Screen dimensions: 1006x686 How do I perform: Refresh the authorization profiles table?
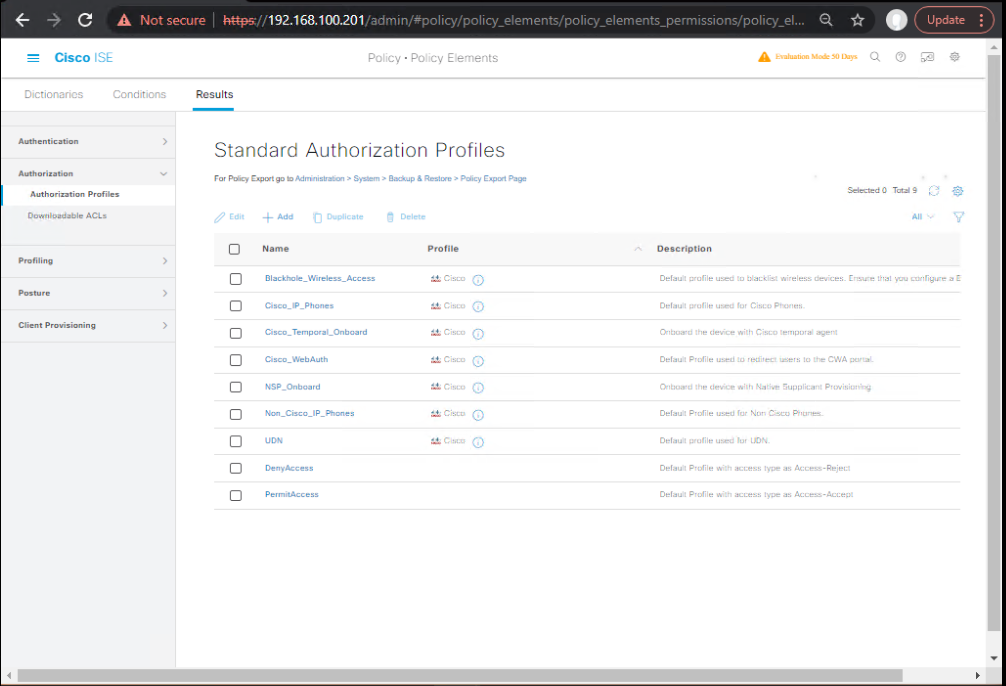(934, 191)
